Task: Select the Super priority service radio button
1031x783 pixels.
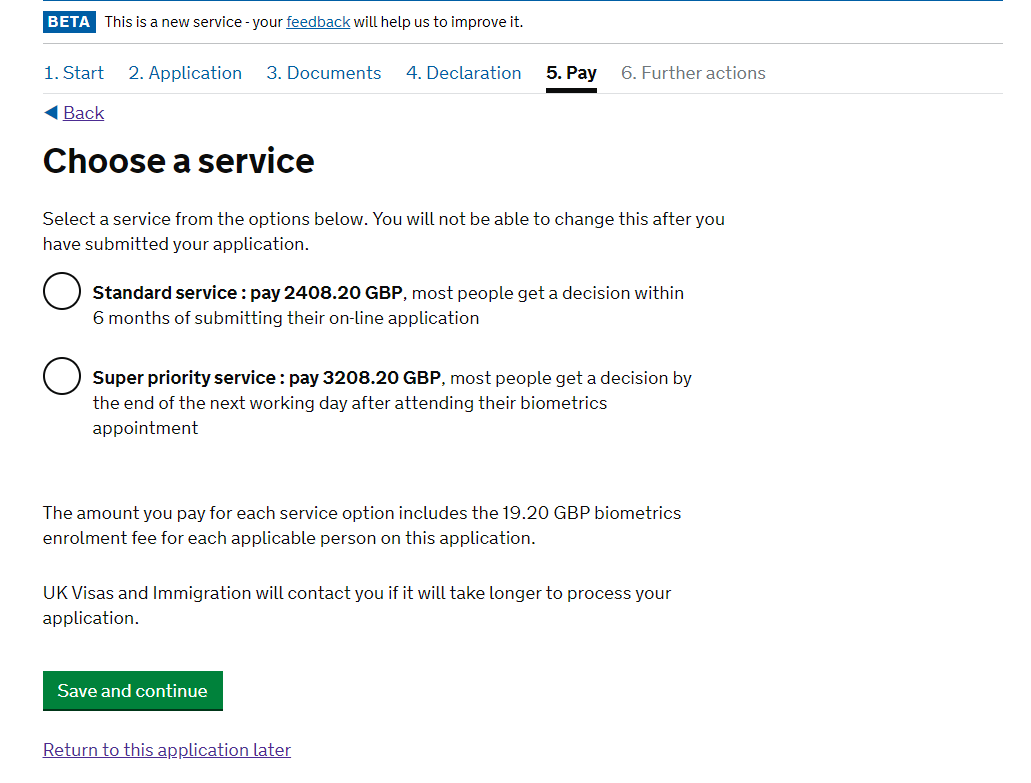Action: (x=62, y=377)
